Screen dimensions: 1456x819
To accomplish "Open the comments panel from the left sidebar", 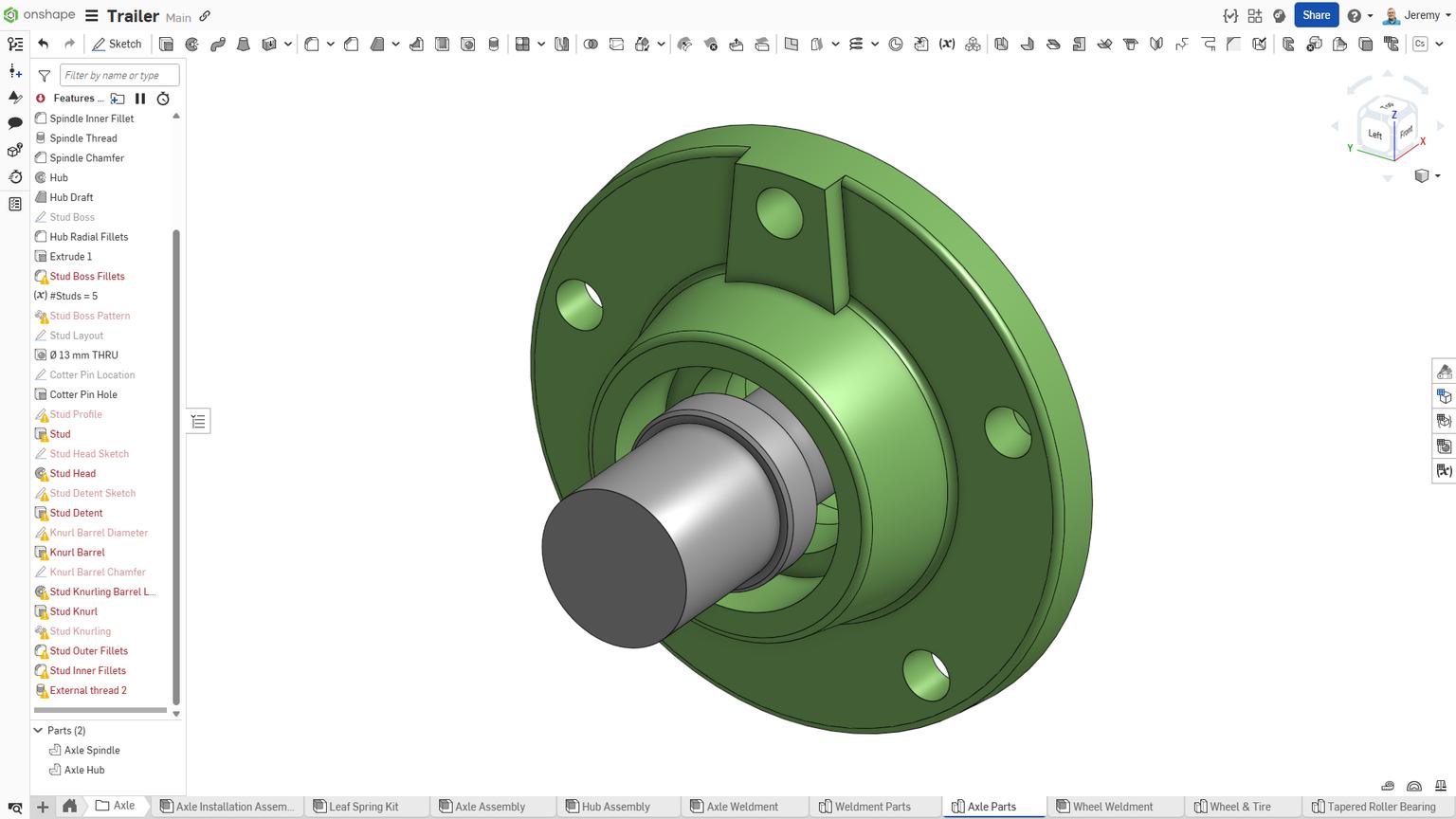I will [x=14, y=122].
